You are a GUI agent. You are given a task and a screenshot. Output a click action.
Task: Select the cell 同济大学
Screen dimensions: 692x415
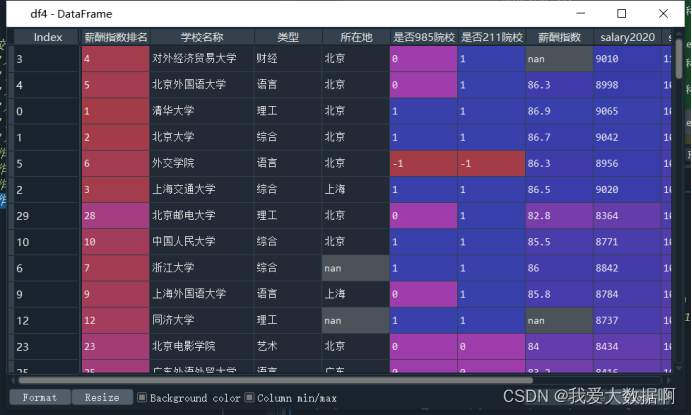[x=202, y=320]
